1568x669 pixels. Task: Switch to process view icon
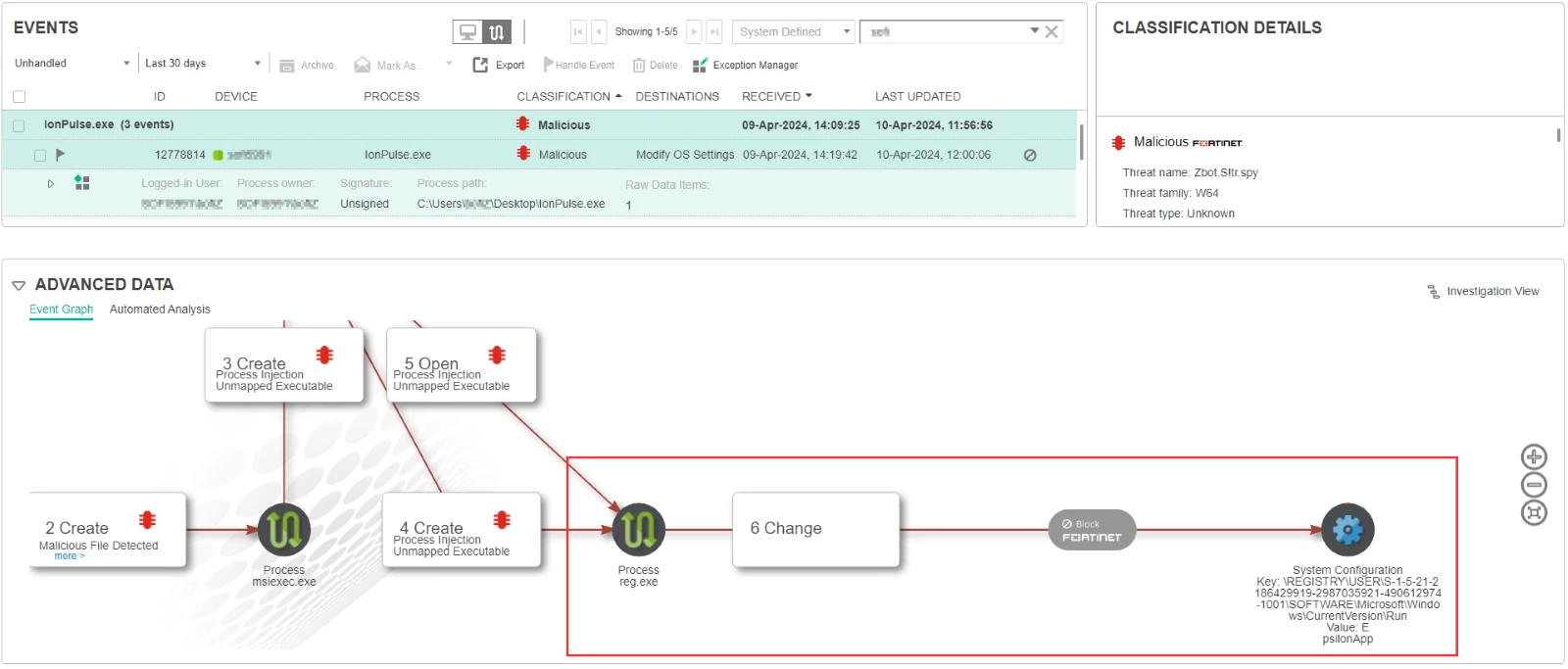pos(497,32)
